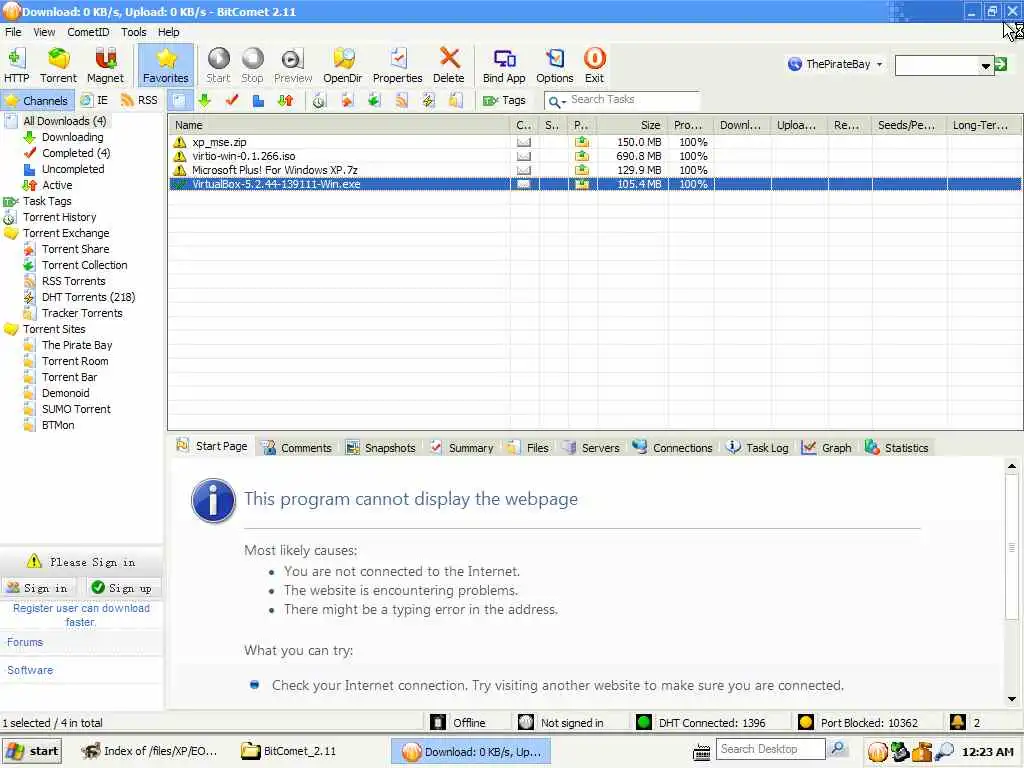Open the Software link
Image resolution: width=1024 pixels, height=768 pixels.
tap(30, 670)
